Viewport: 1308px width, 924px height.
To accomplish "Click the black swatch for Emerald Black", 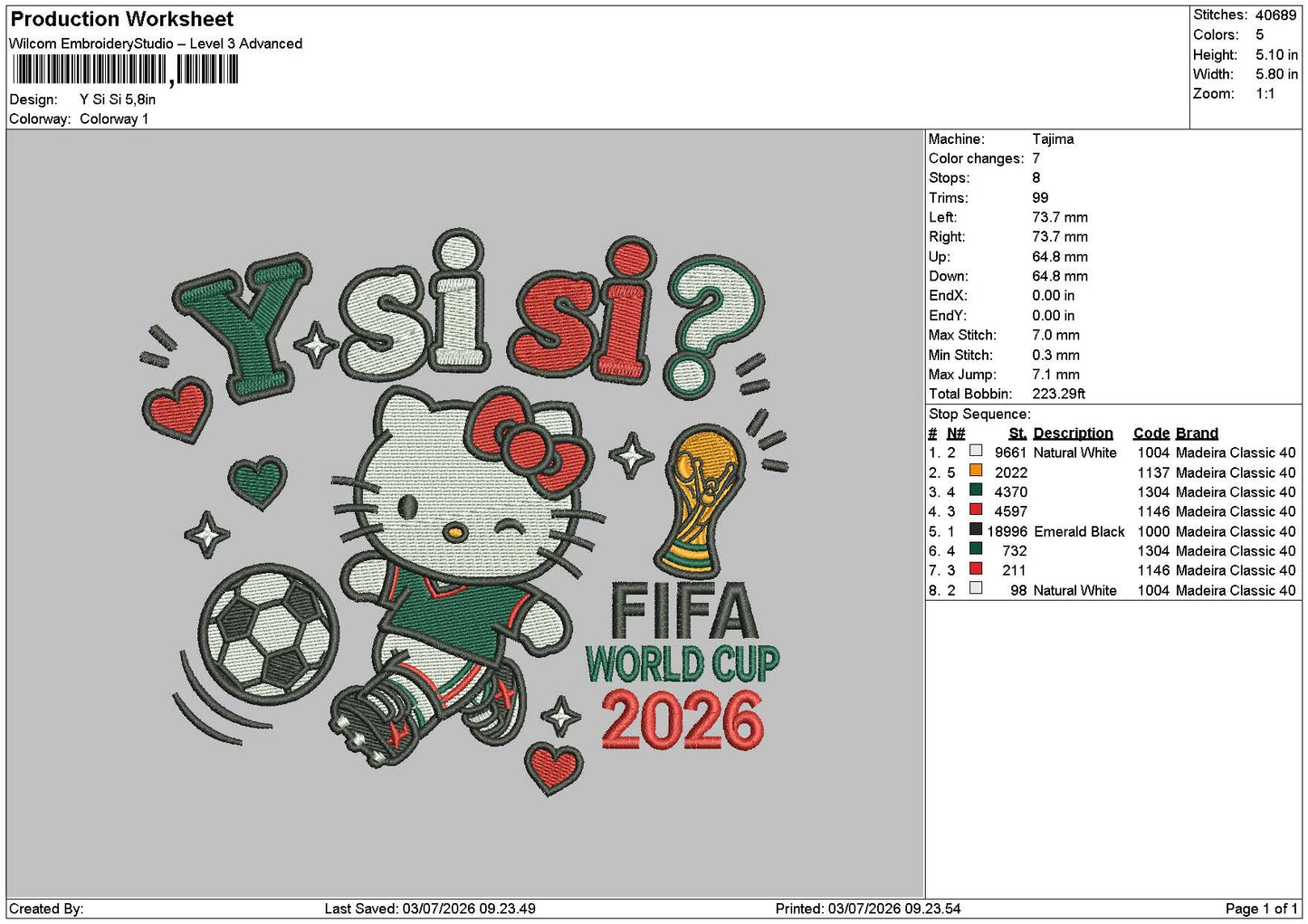I will click(976, 529).
